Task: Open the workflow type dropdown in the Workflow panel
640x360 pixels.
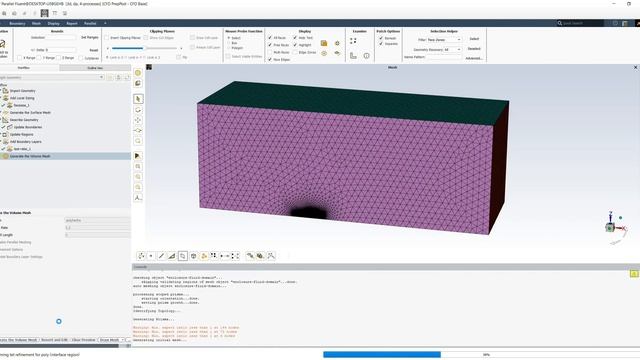Action: [x=52, y=77]
